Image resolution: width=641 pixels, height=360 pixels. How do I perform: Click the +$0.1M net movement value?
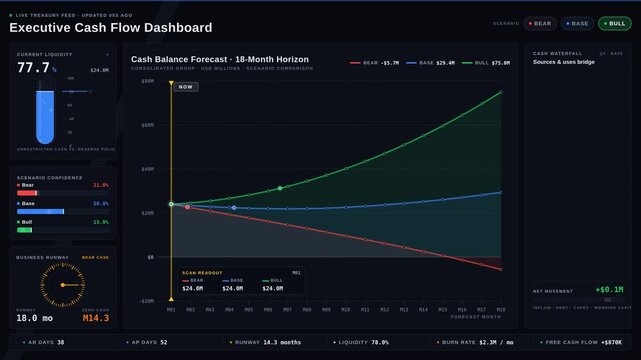(x=609, y=290)
